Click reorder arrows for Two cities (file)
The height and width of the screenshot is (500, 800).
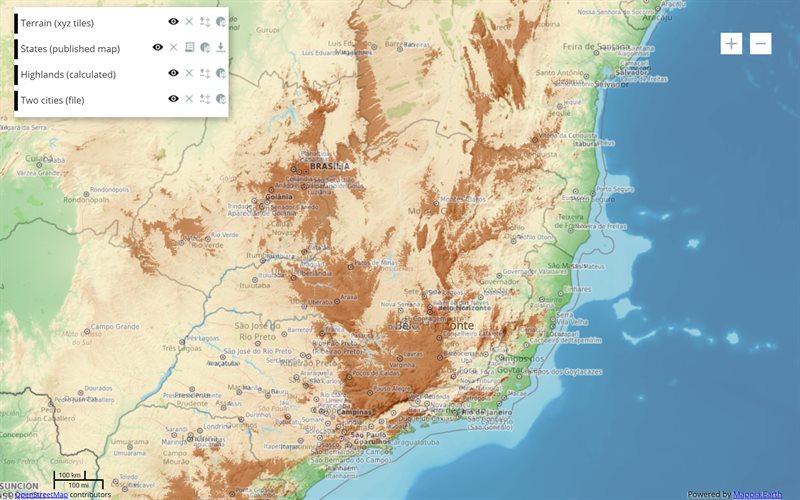205,98
